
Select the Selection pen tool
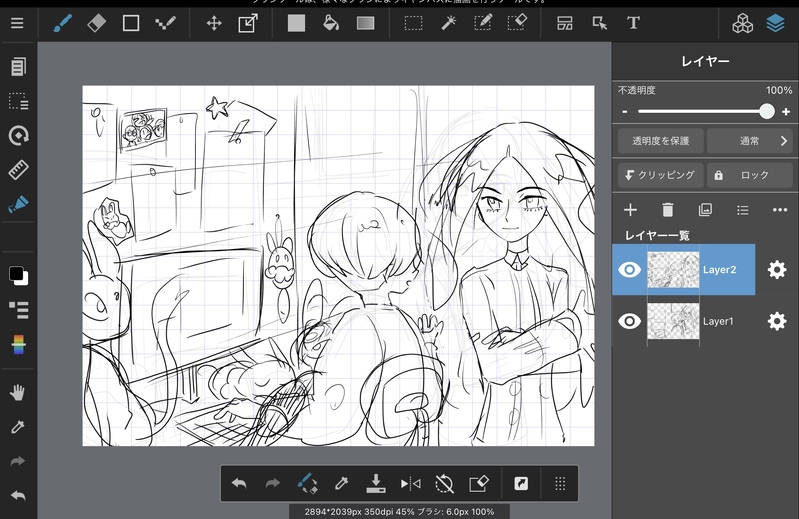(483, 23)
